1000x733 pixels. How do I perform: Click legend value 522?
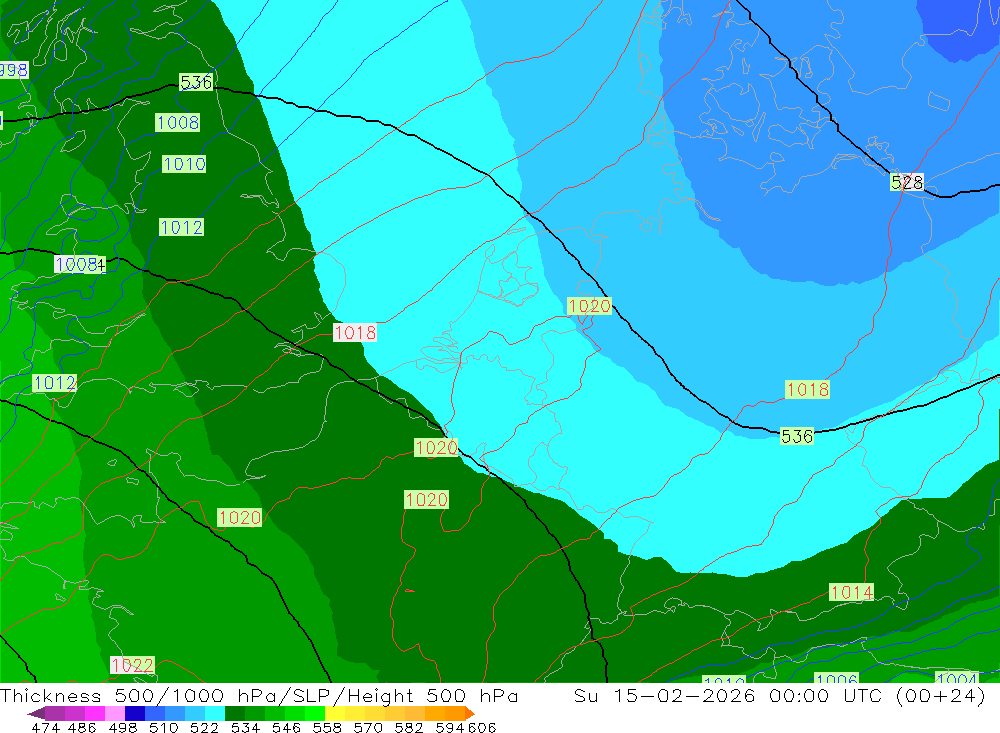pos(205,727)
